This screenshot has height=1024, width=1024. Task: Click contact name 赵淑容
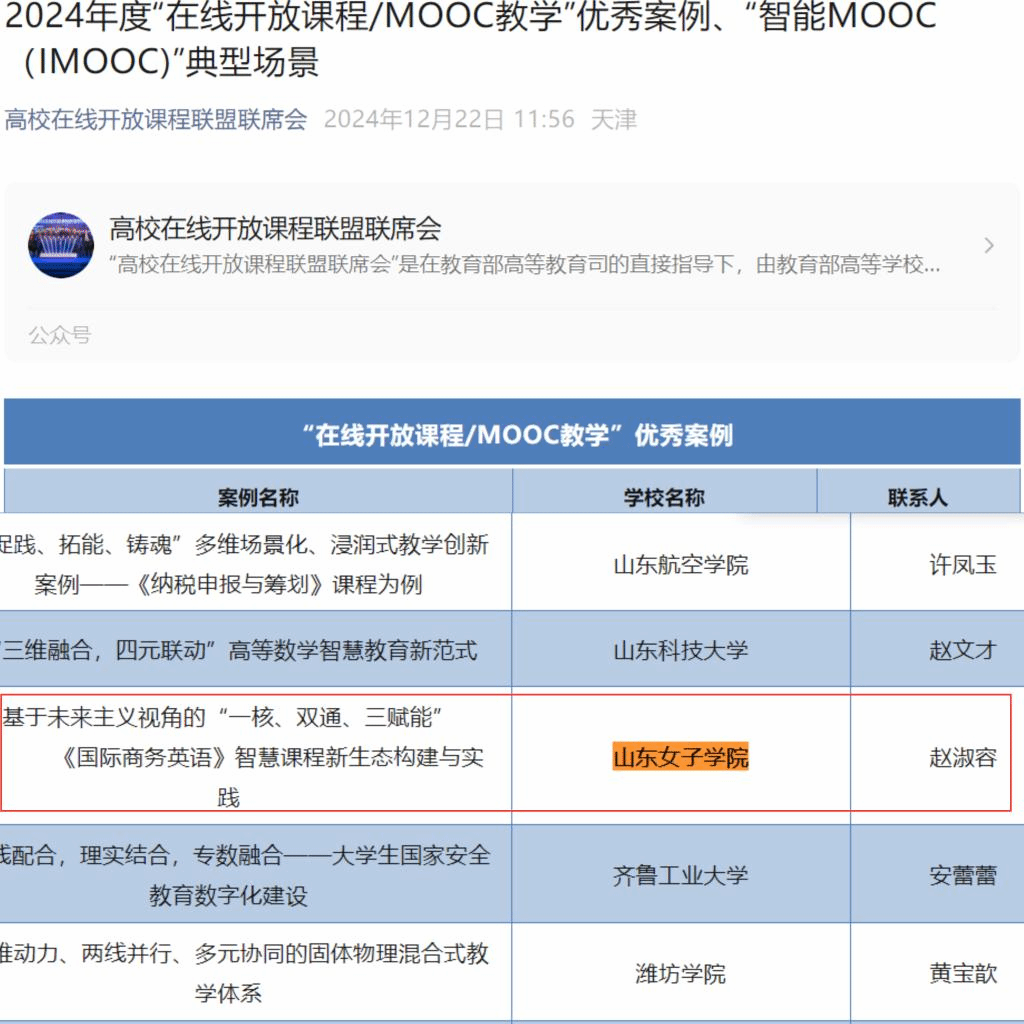tap(962, 757)
